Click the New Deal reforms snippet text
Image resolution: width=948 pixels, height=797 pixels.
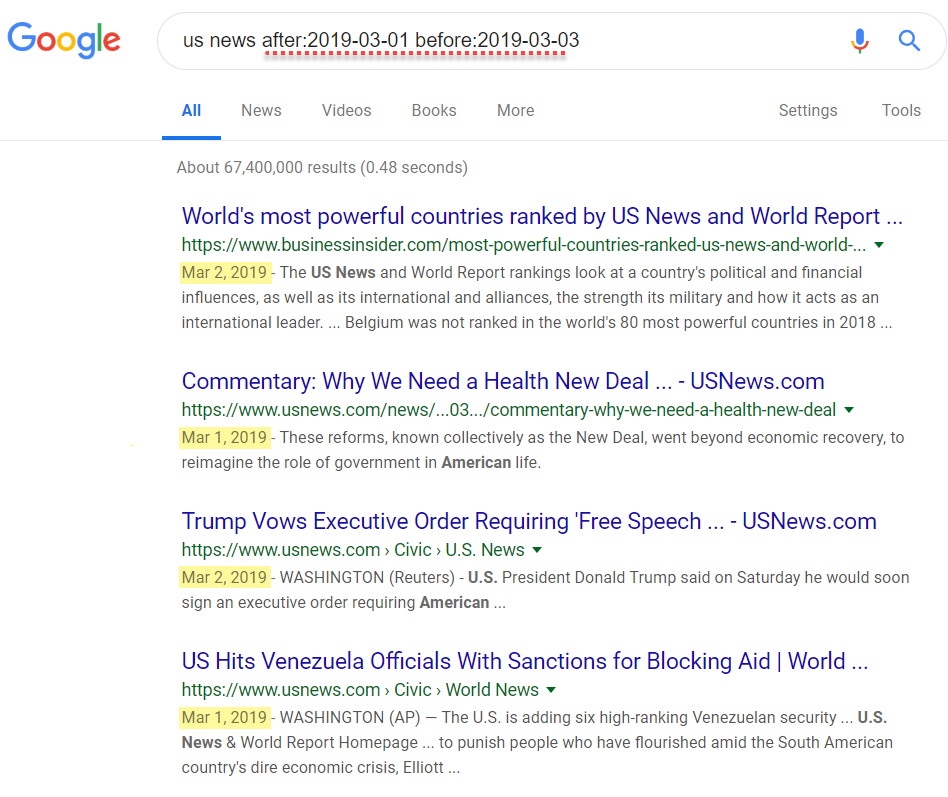[x=543, y=450]
